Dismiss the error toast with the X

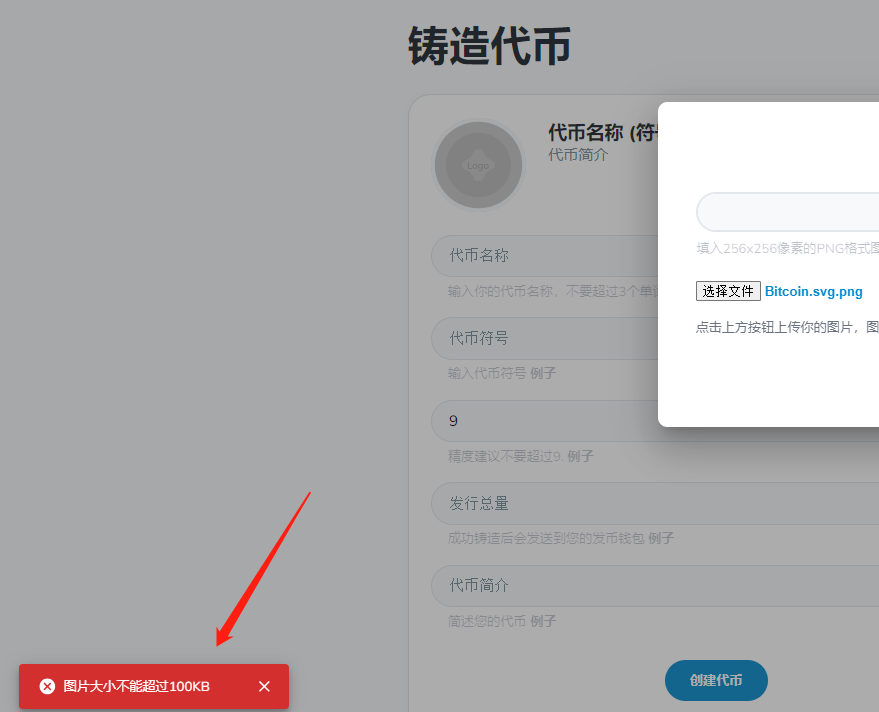click(264, 686)
